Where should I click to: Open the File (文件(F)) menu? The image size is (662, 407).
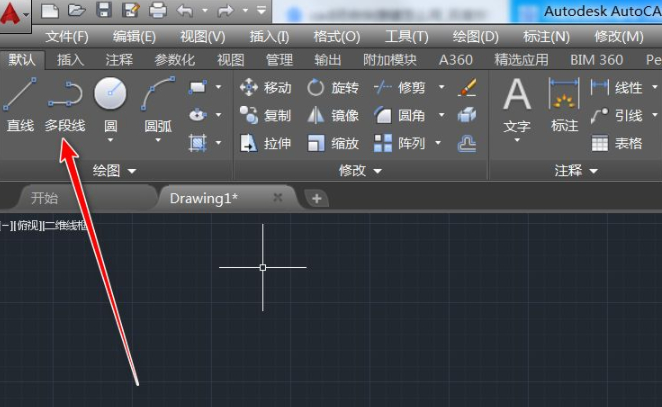[67, 36]
